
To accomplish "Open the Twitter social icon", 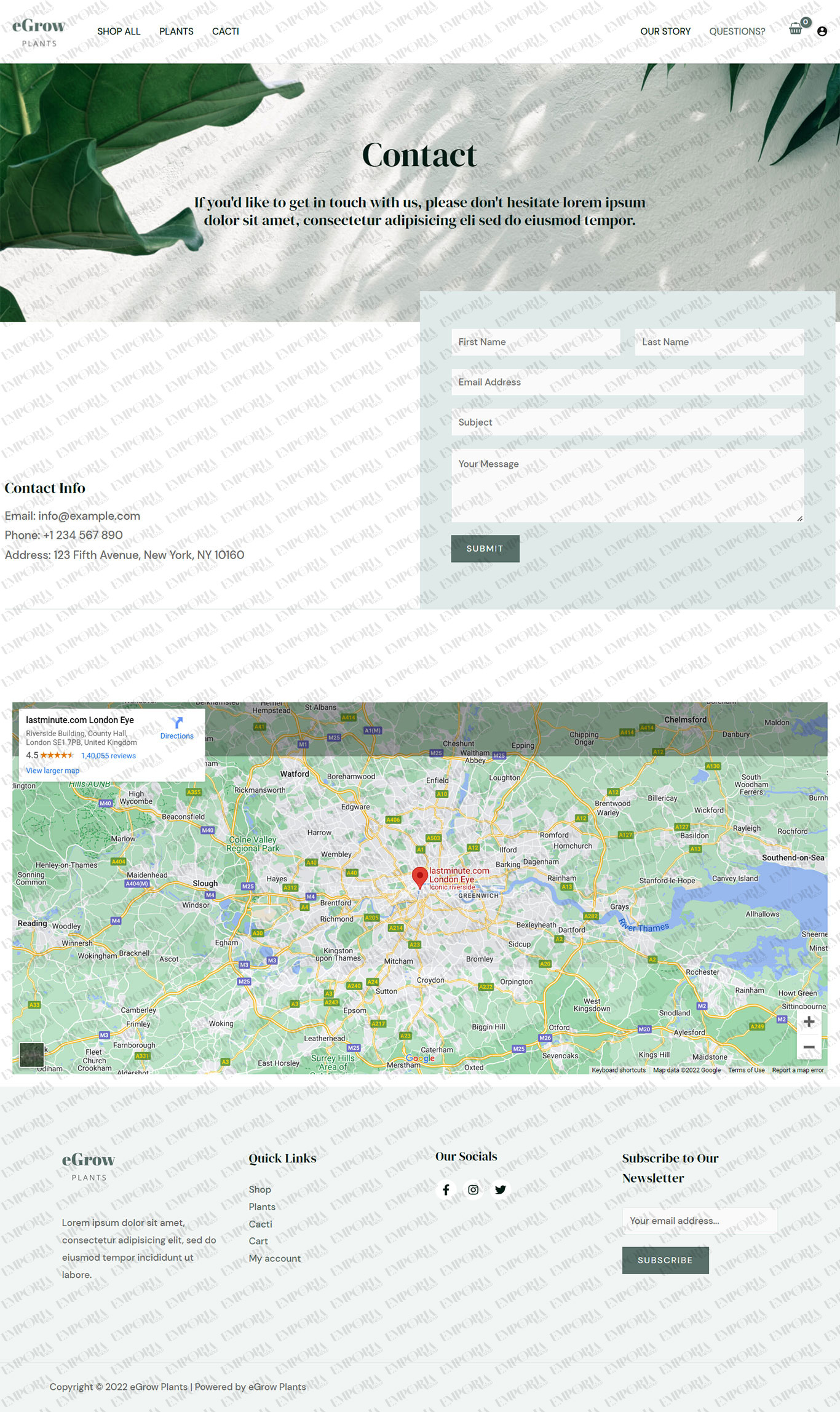I will [501, 1189].
